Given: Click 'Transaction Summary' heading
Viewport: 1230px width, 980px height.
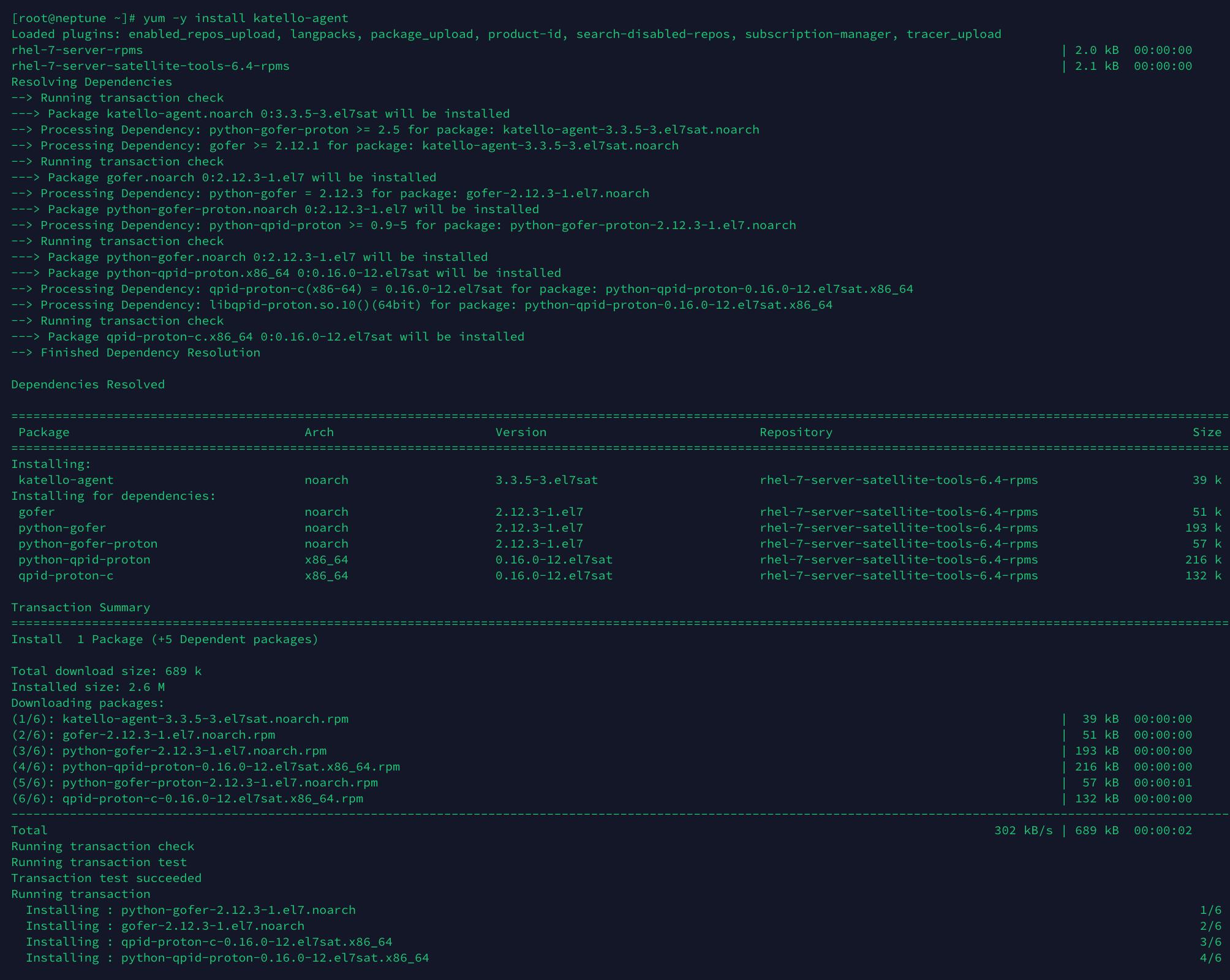Looking at the screenshot, I should click(x=81, y=608).
